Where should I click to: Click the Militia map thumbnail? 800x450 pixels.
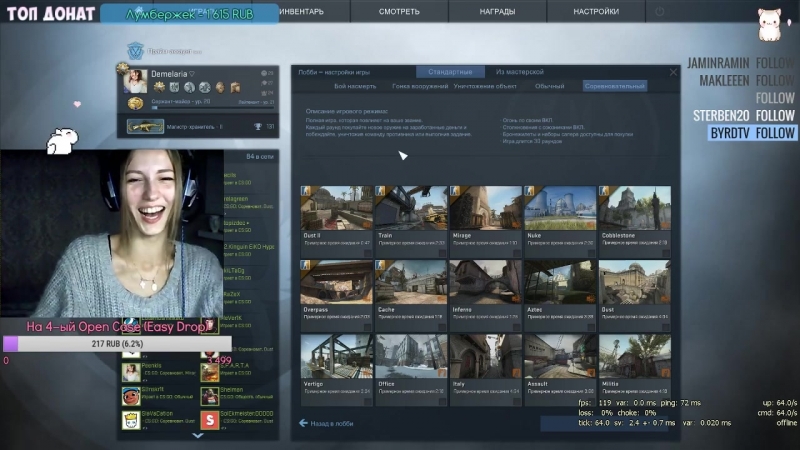[635, 356]
